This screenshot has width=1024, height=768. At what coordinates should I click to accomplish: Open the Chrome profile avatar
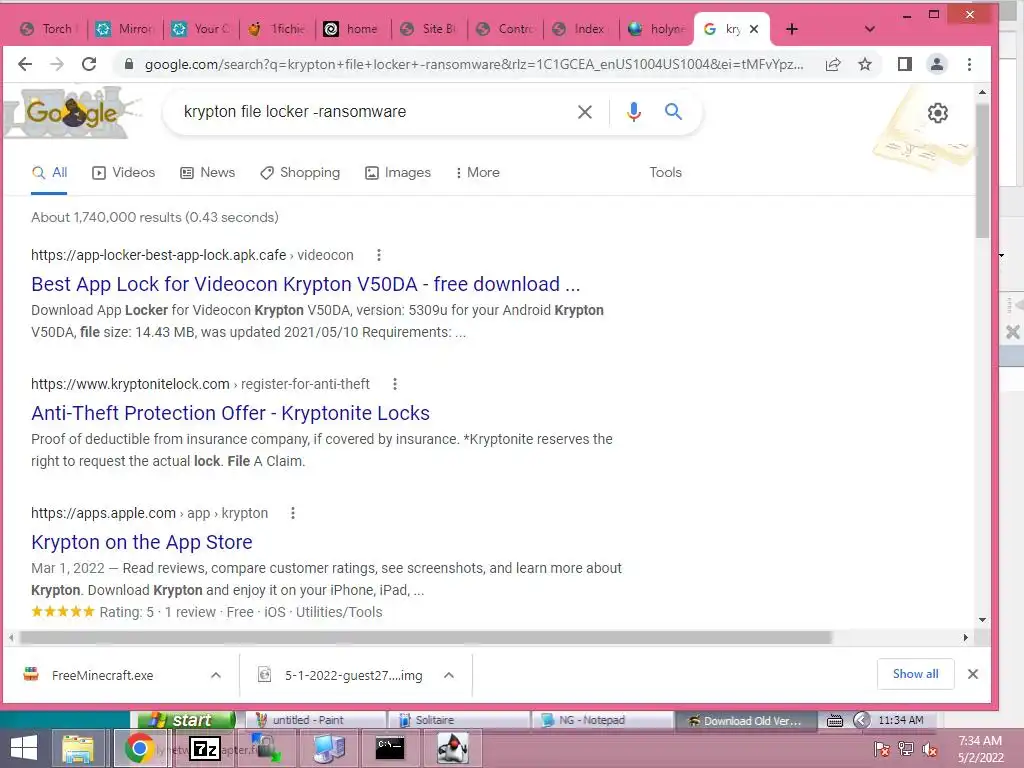(936, 64)
